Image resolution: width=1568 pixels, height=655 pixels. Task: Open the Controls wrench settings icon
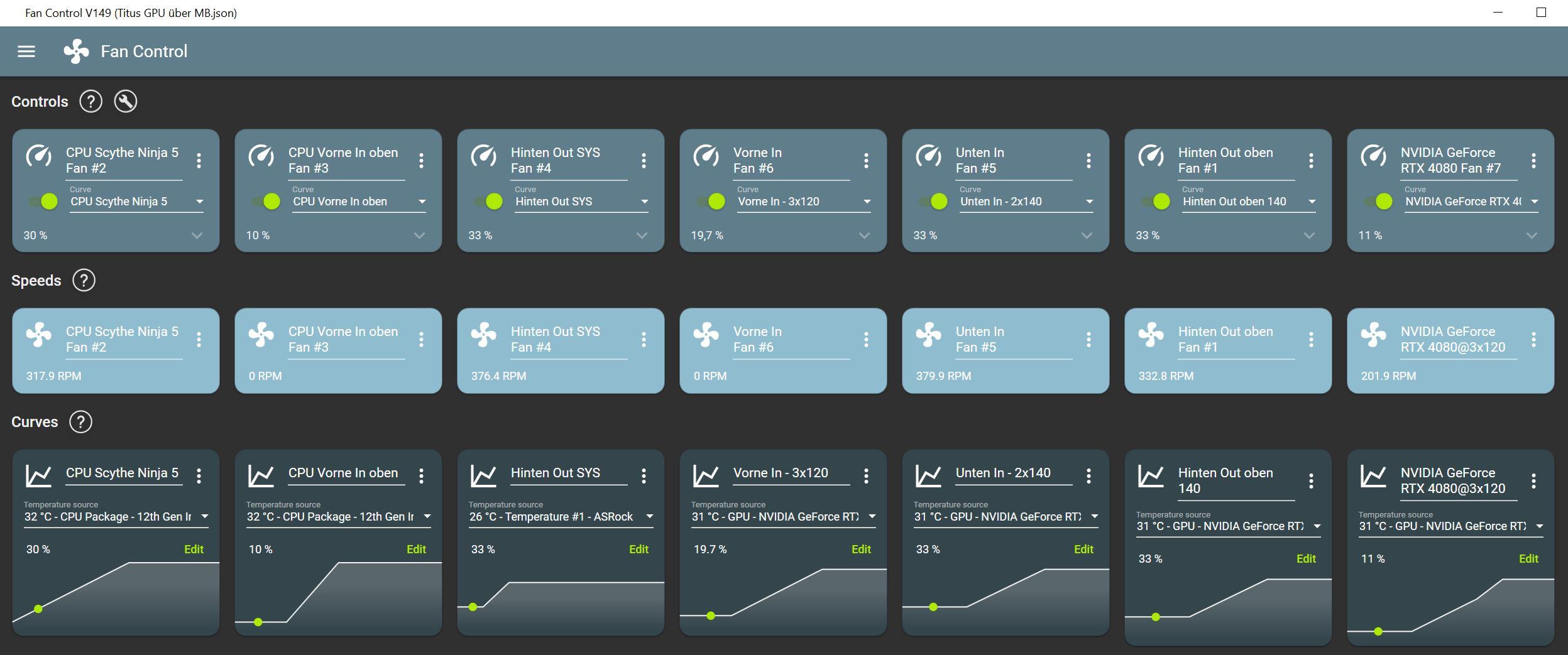126,102
